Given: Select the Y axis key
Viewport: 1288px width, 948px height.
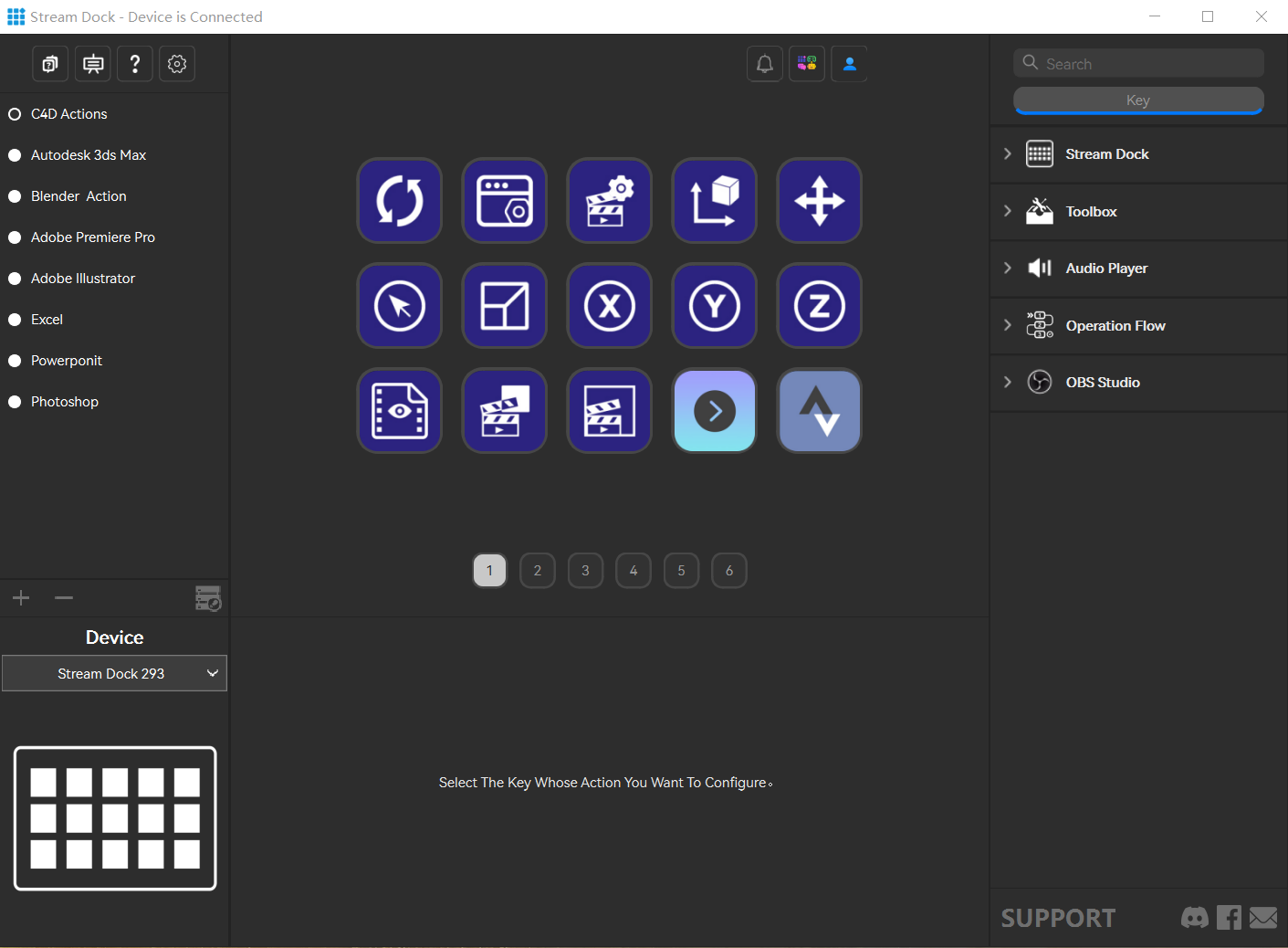Looking at the screenshot, I should [x=715, y=306].
